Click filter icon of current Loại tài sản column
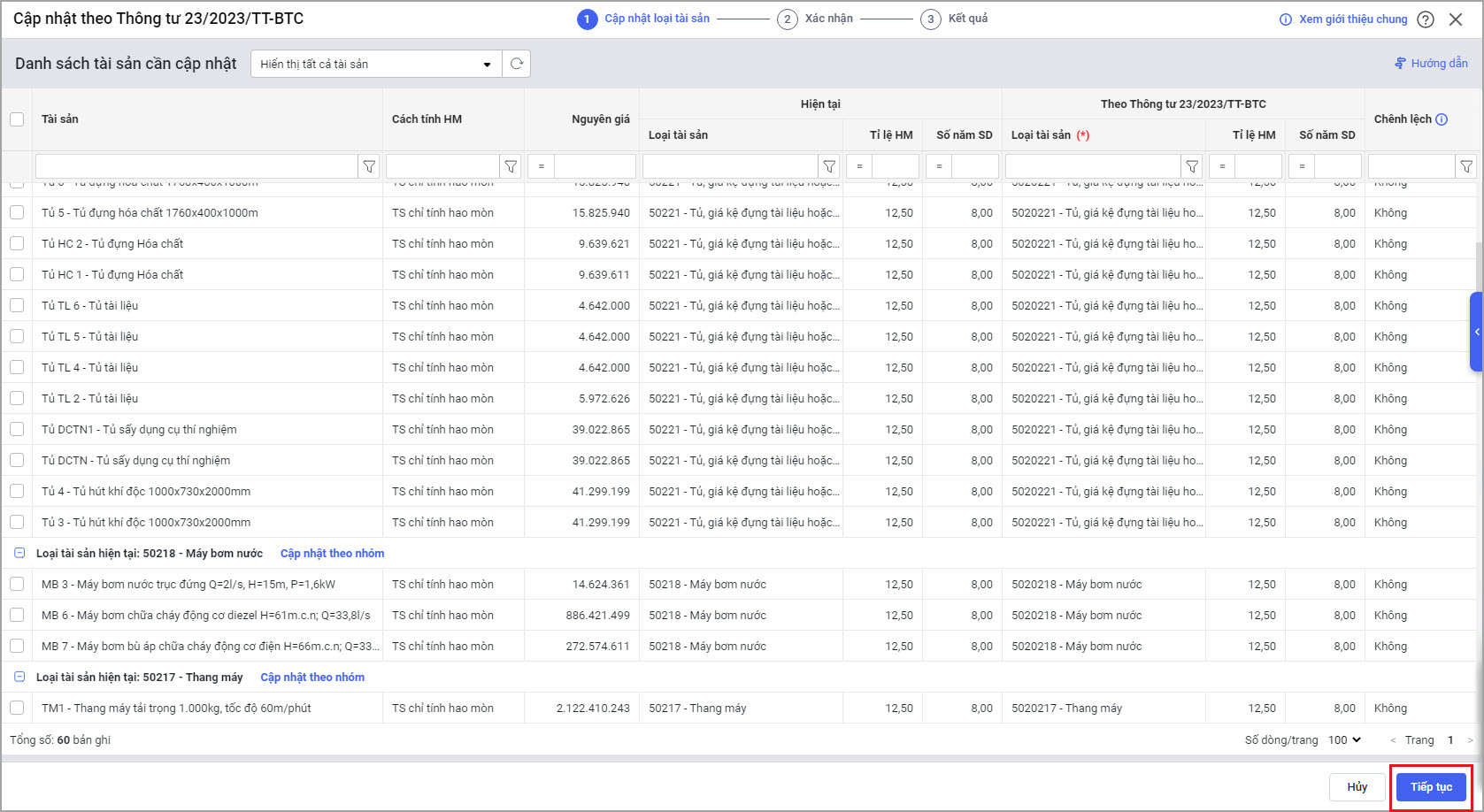The height and width of the screenshot is (812, 1484). click(829, 166)
